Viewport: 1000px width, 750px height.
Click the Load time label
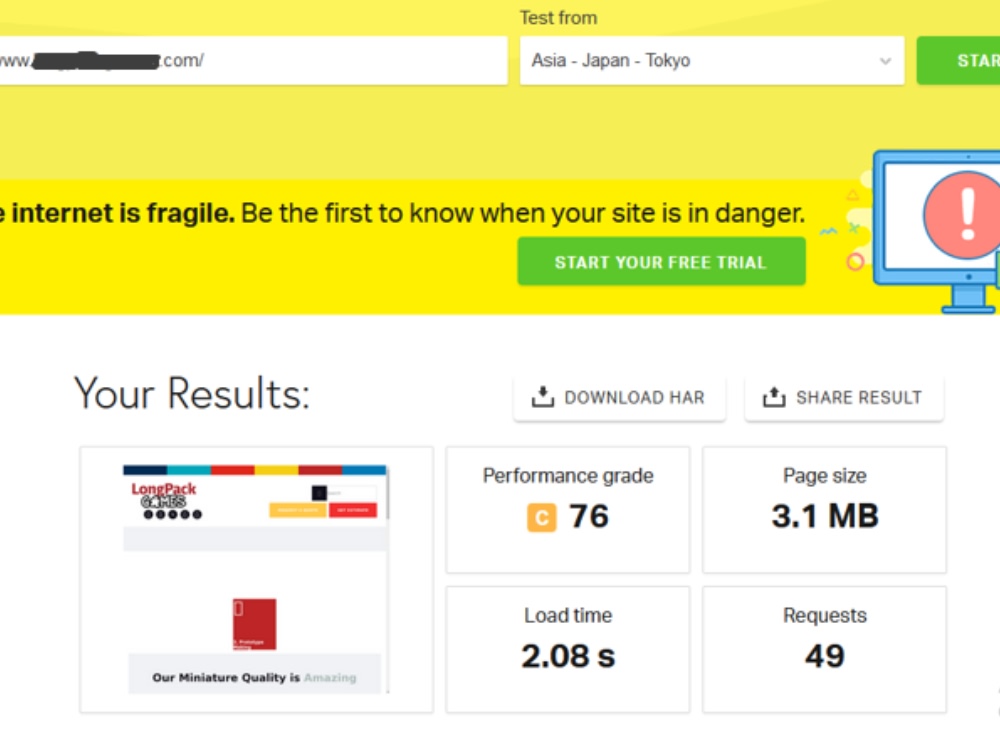click(568, 615)
